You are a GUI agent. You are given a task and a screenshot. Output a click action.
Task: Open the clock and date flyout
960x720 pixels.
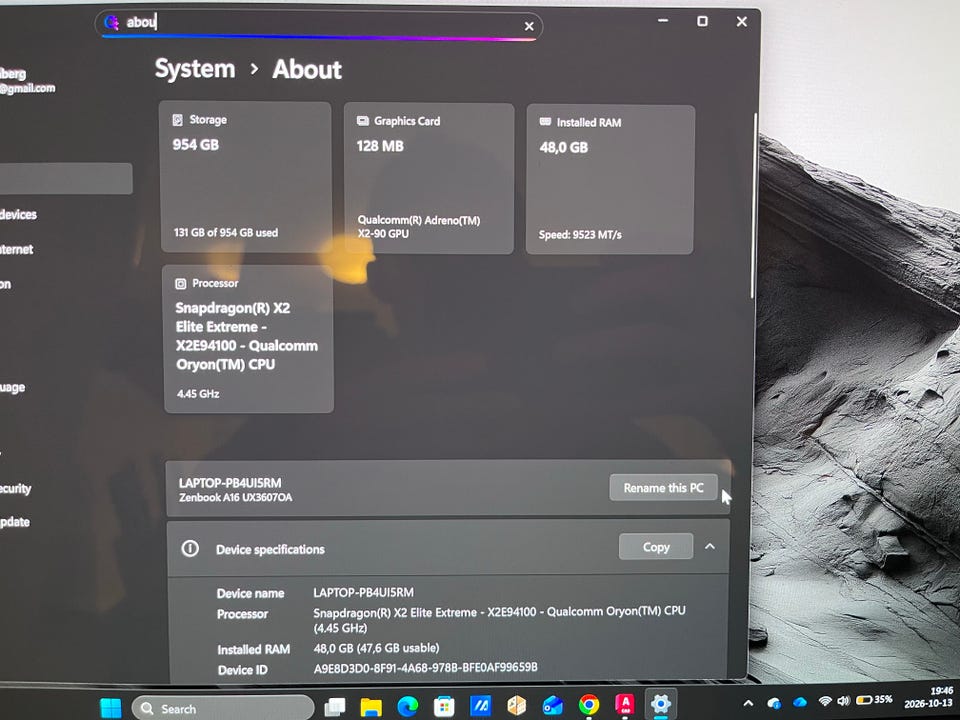click(928, 697)
